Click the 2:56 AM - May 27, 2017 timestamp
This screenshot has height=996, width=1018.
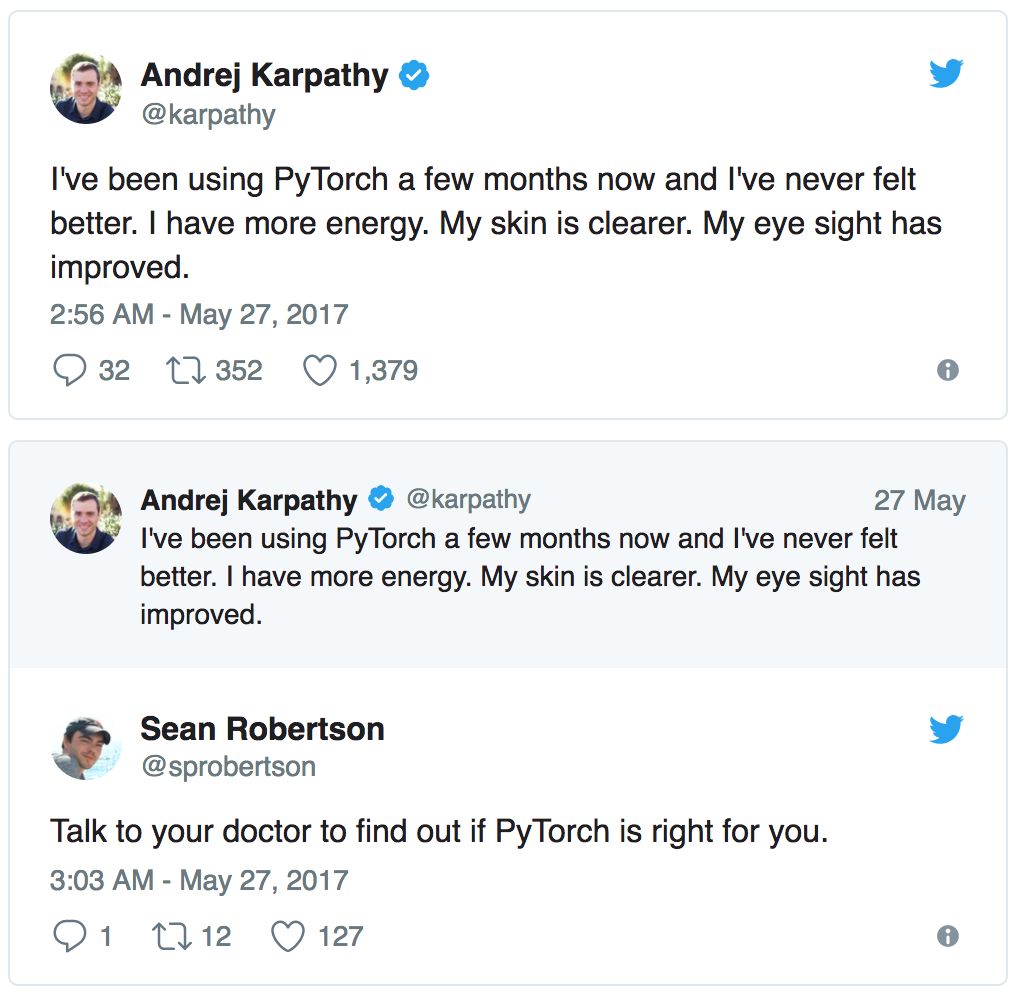(x=199, y=315)
